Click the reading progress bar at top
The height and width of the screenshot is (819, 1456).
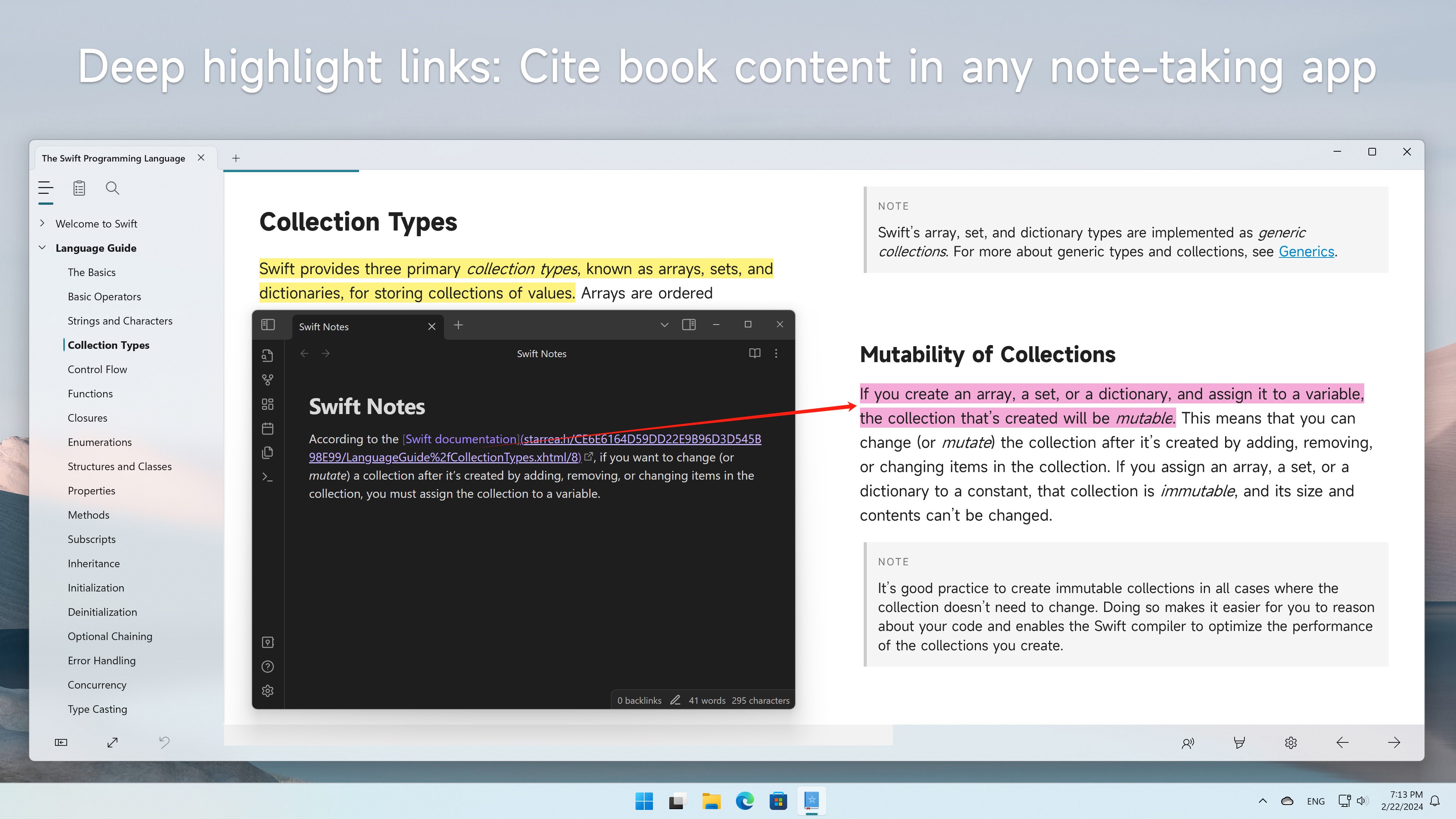[x=291, y=171]
